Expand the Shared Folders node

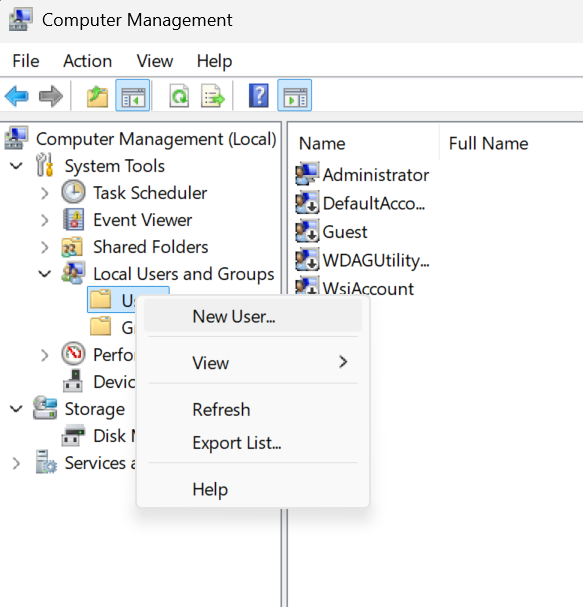[x=45, y=247]
